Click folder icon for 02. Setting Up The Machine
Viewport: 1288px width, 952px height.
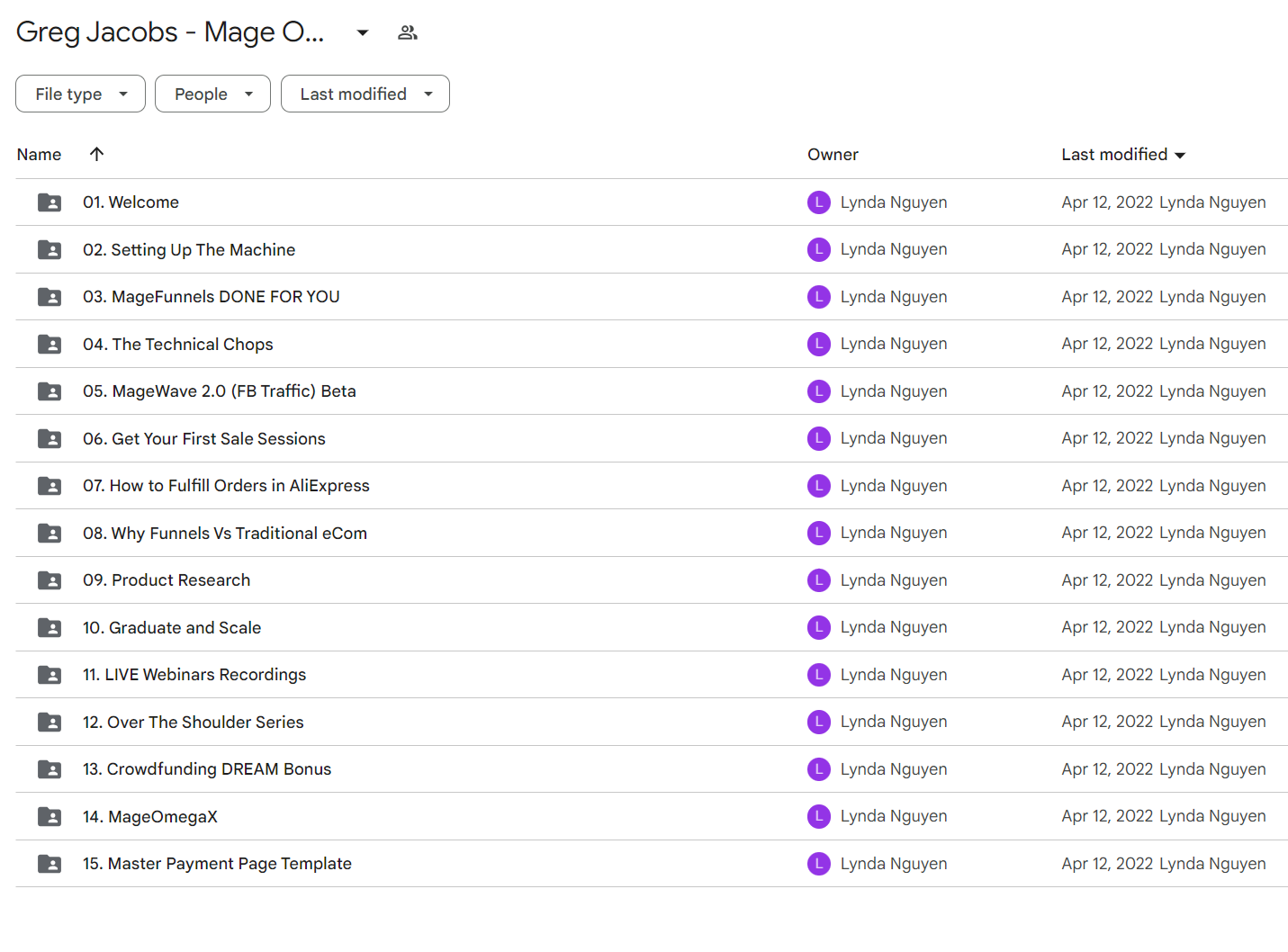[x=50, y=249]
